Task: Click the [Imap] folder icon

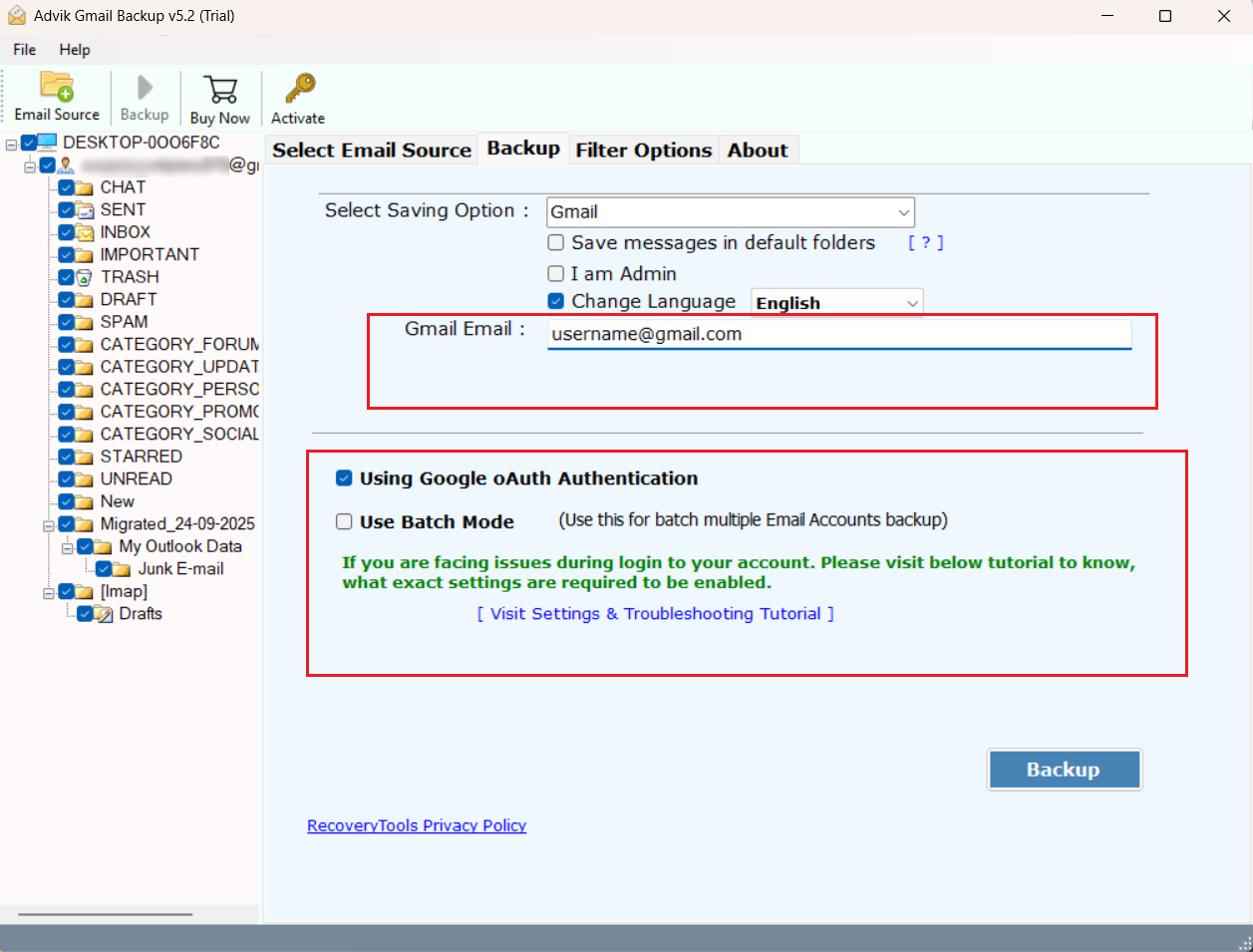Action: coord(85,592)
